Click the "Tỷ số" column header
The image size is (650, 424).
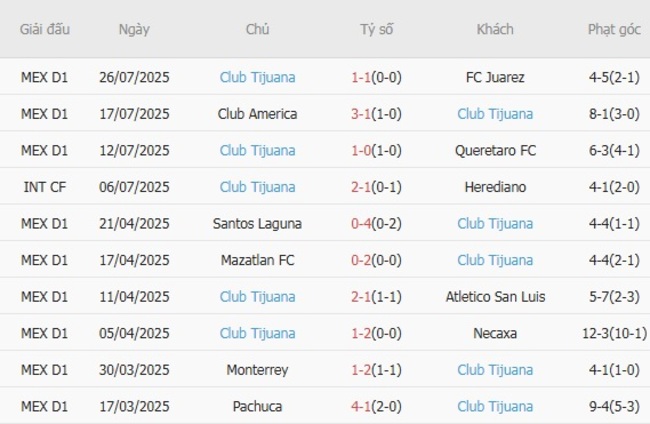coord(377,29)
